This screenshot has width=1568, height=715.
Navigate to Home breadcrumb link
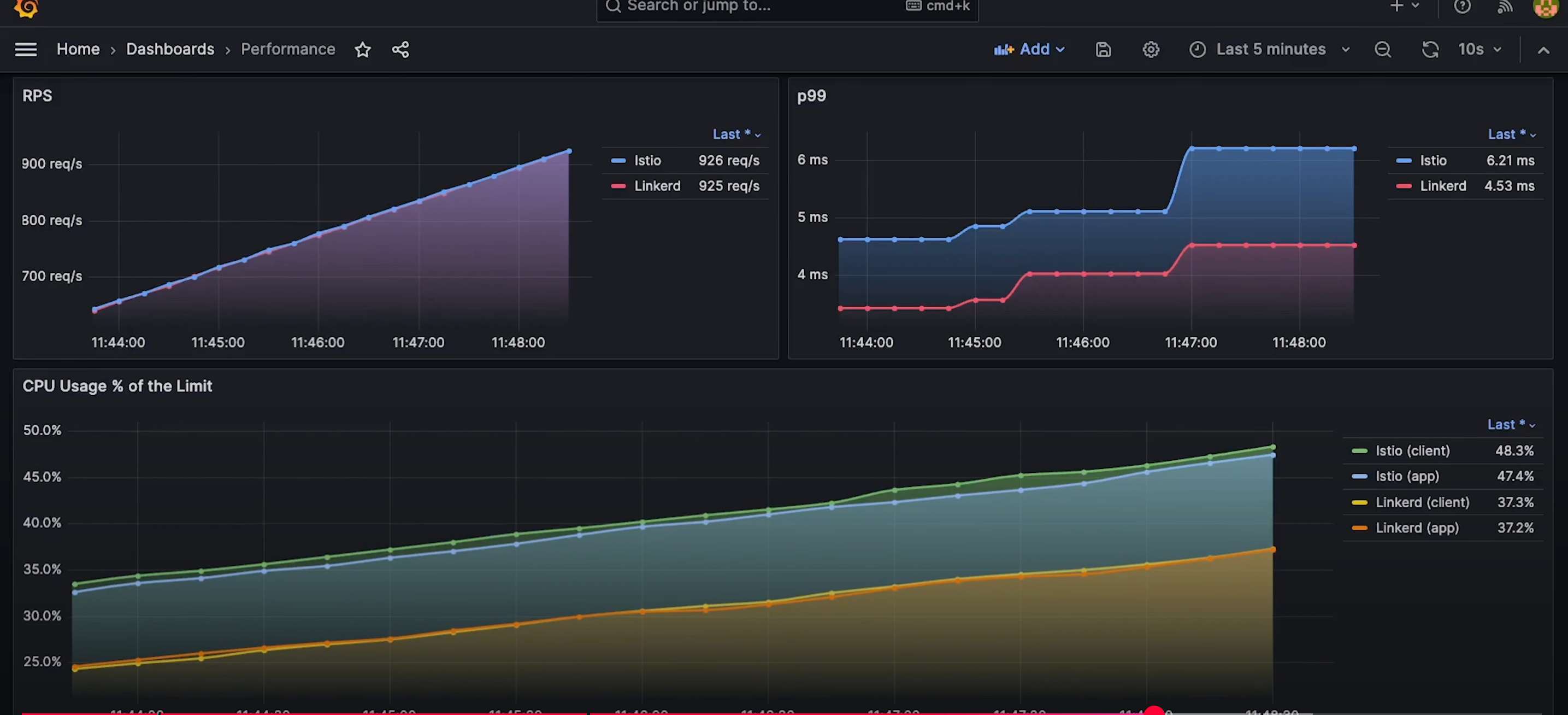(78, 49)
